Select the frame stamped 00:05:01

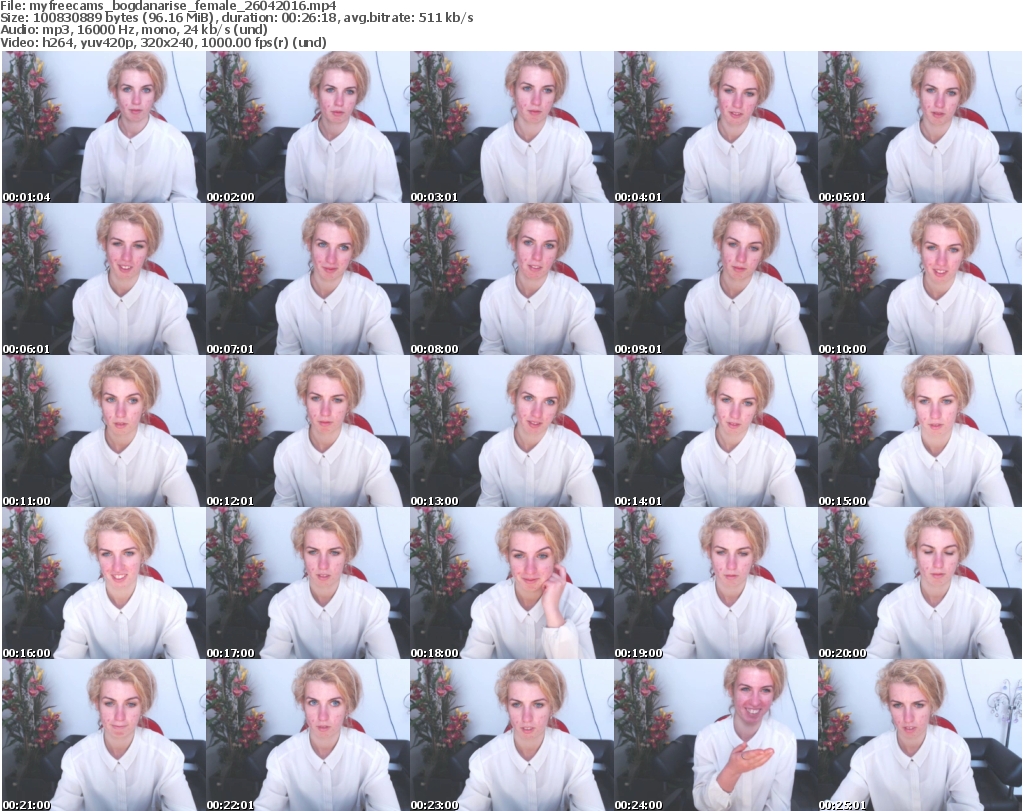(920, 127)
